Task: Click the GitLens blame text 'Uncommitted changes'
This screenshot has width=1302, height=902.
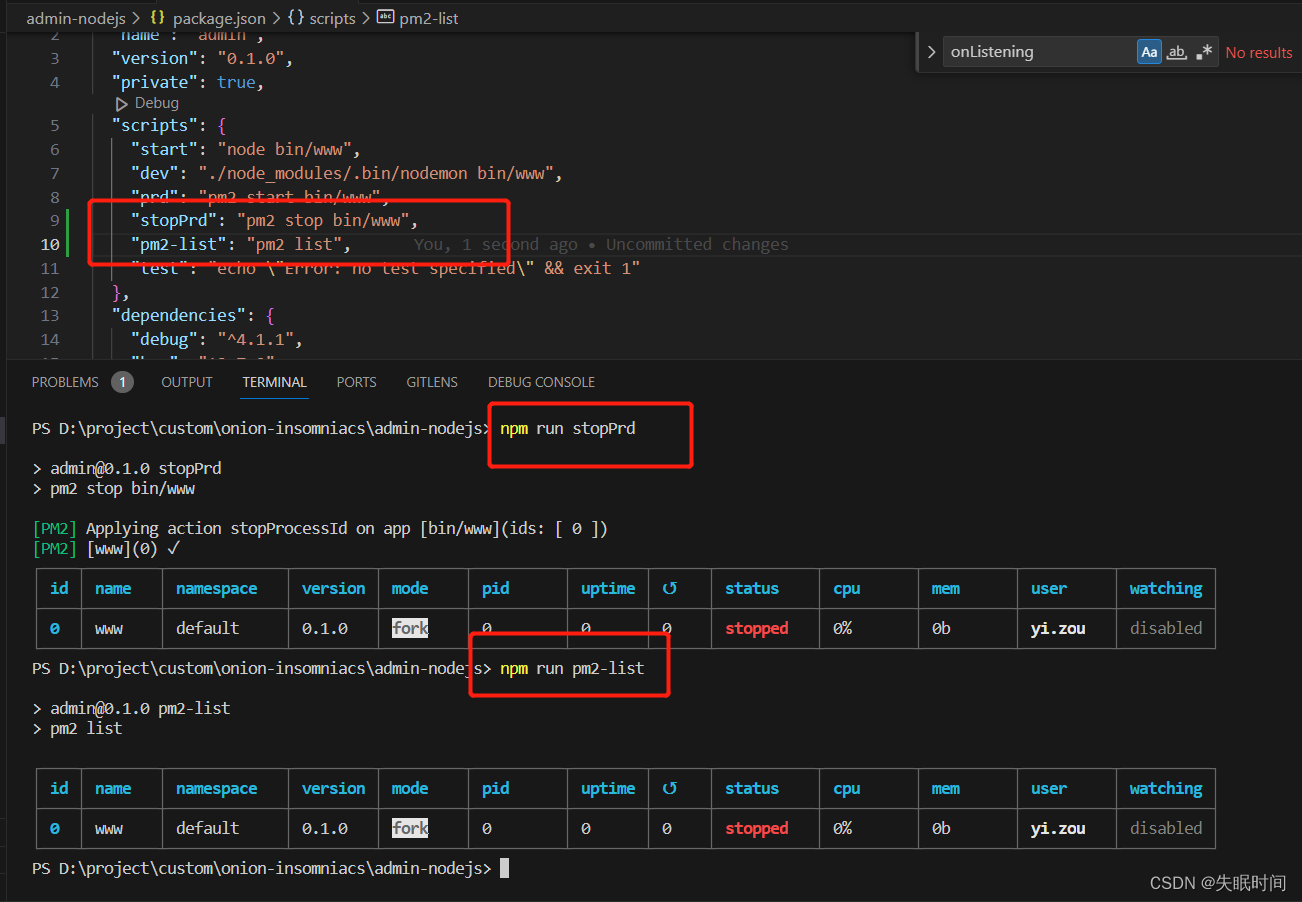Action: 697,245
